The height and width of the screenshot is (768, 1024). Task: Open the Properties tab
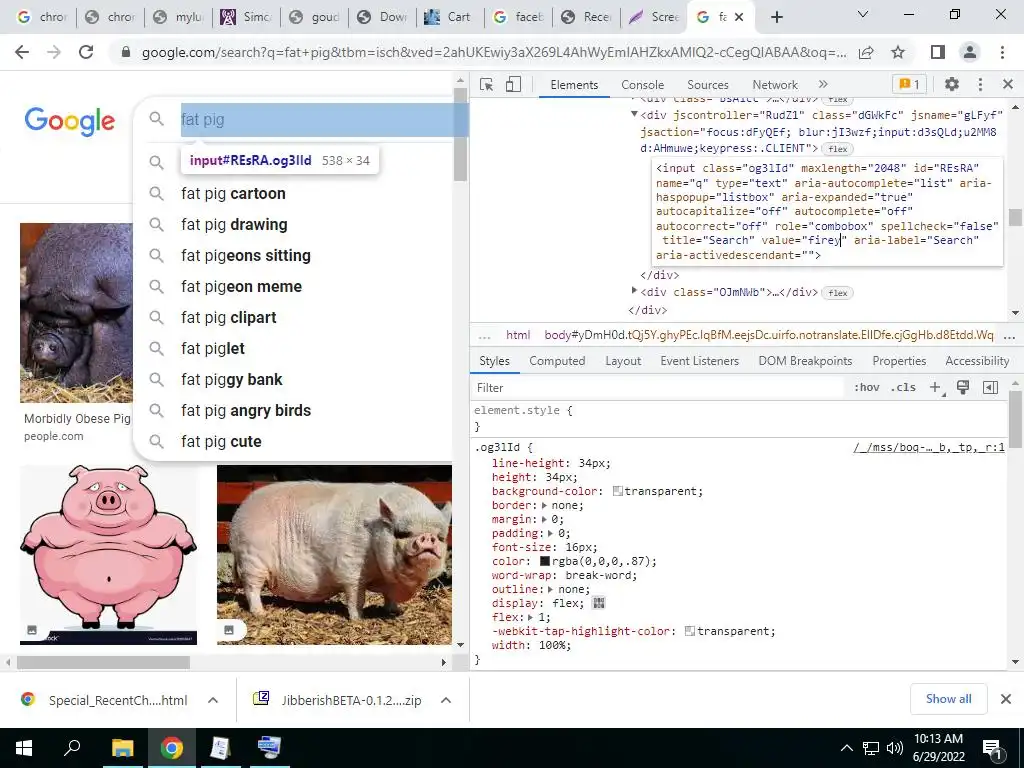(x=899, y=361)
